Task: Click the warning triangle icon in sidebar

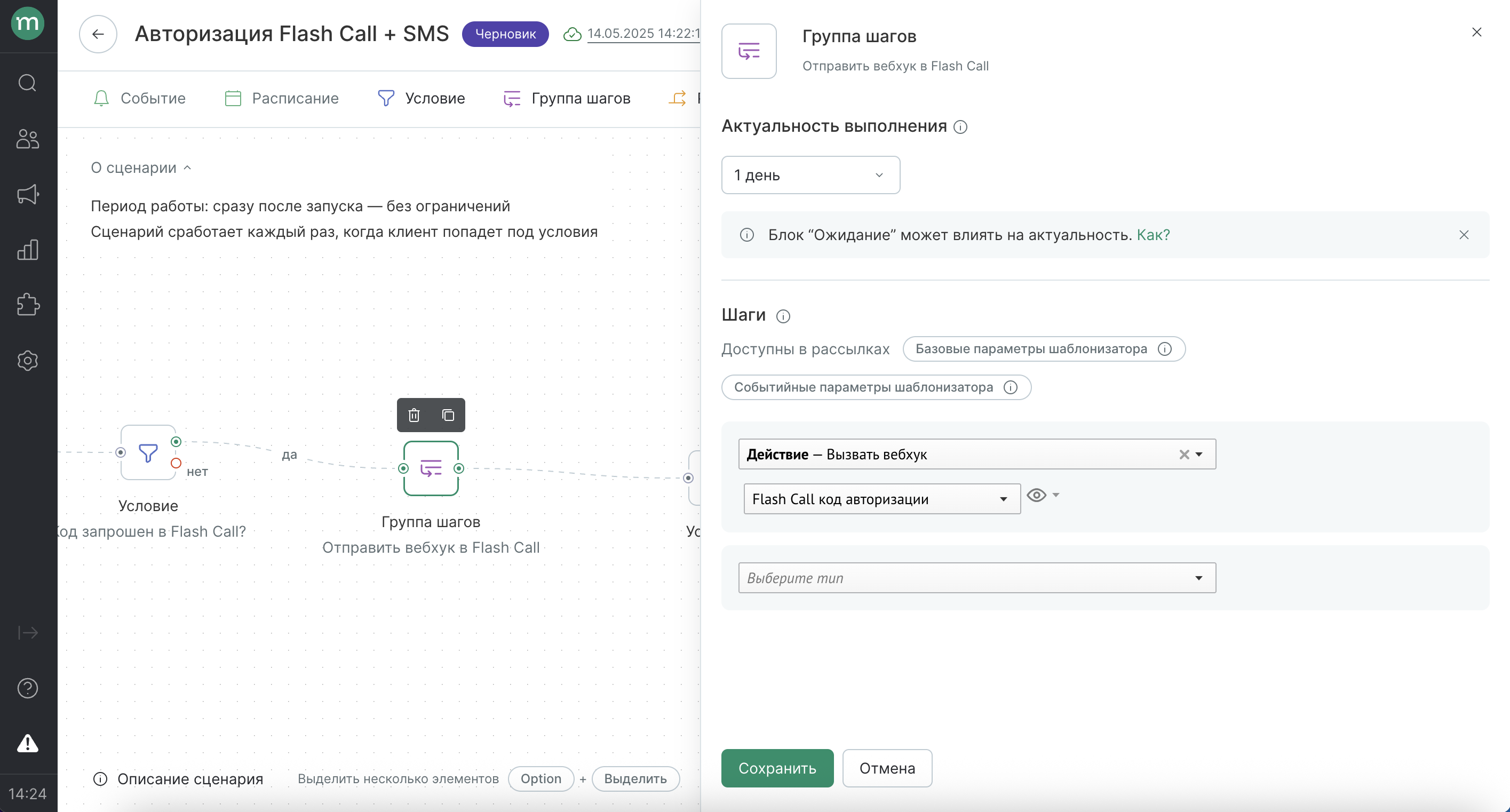Action: (x=28, y=743)
